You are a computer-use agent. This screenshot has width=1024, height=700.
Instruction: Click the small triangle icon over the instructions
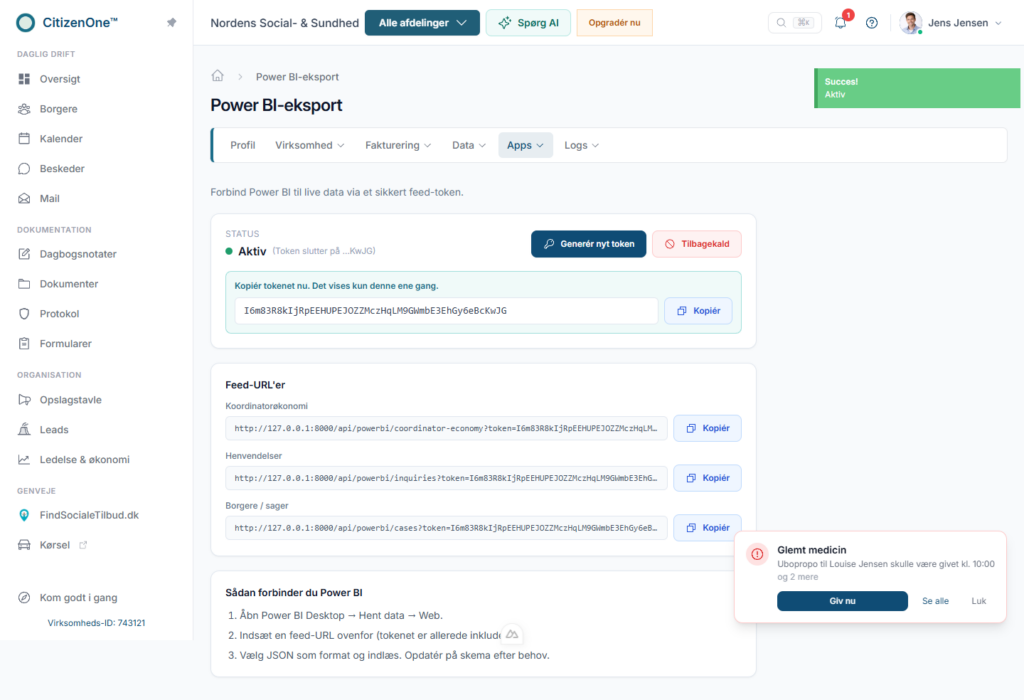512,634
